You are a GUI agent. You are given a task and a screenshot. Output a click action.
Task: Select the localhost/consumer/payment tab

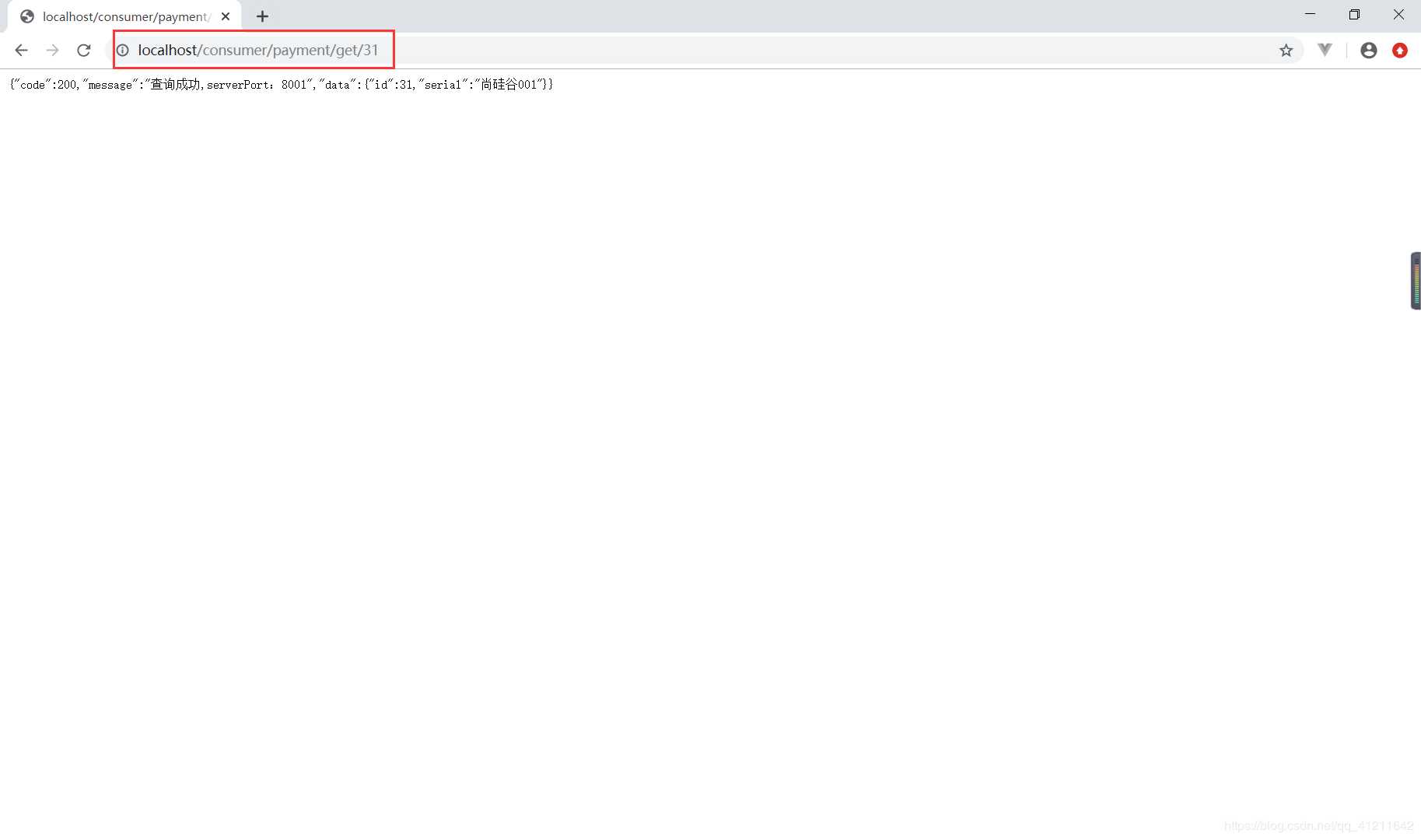[x=124, y=16]
